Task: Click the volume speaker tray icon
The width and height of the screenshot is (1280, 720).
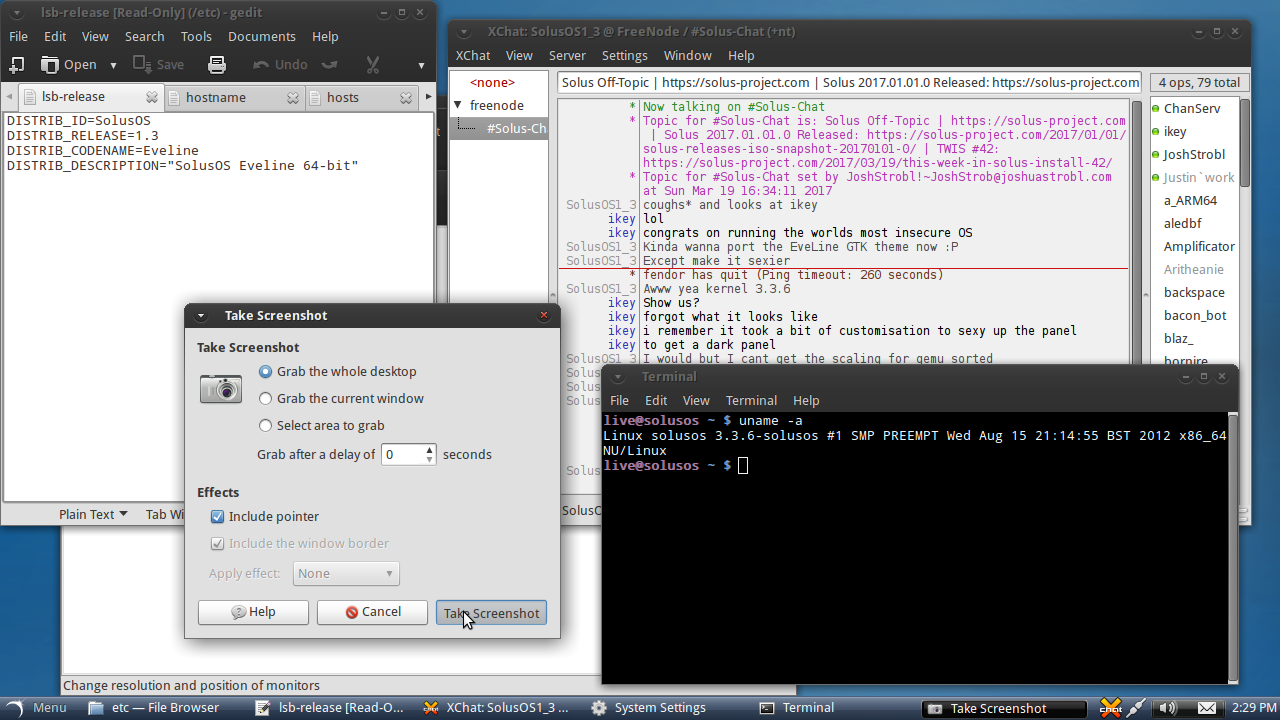Action: tap(1167, 708)
